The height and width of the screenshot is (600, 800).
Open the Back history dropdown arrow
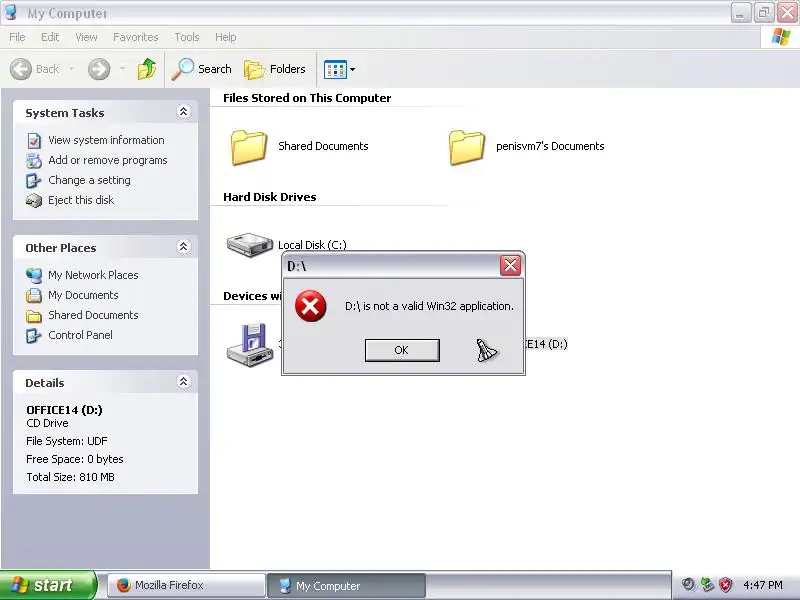point(71,68)
